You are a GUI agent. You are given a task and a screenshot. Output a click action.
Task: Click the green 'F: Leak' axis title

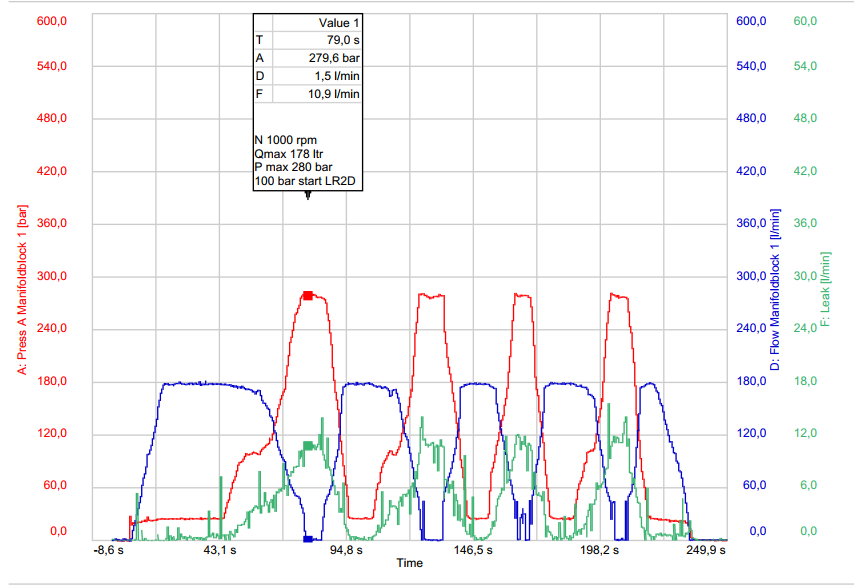point(825,291)
